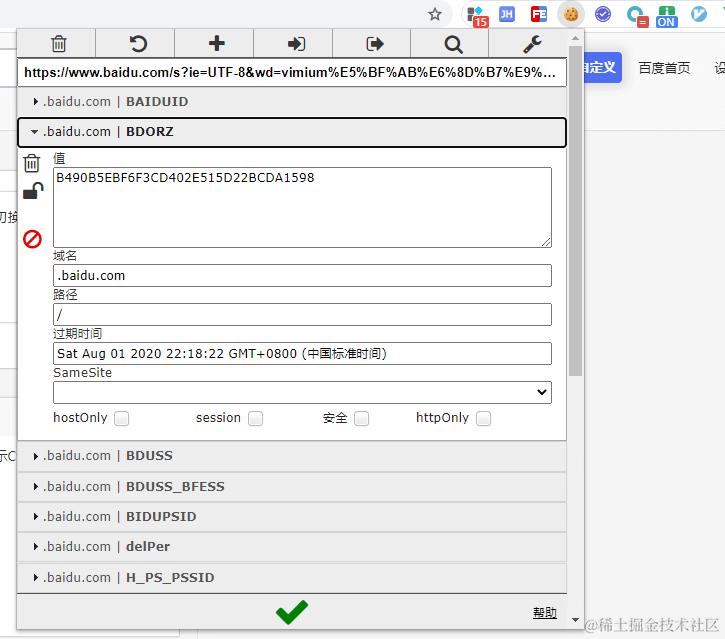Expand the delPer cookie row
The image size is (725, 639).
click(292, 547)
